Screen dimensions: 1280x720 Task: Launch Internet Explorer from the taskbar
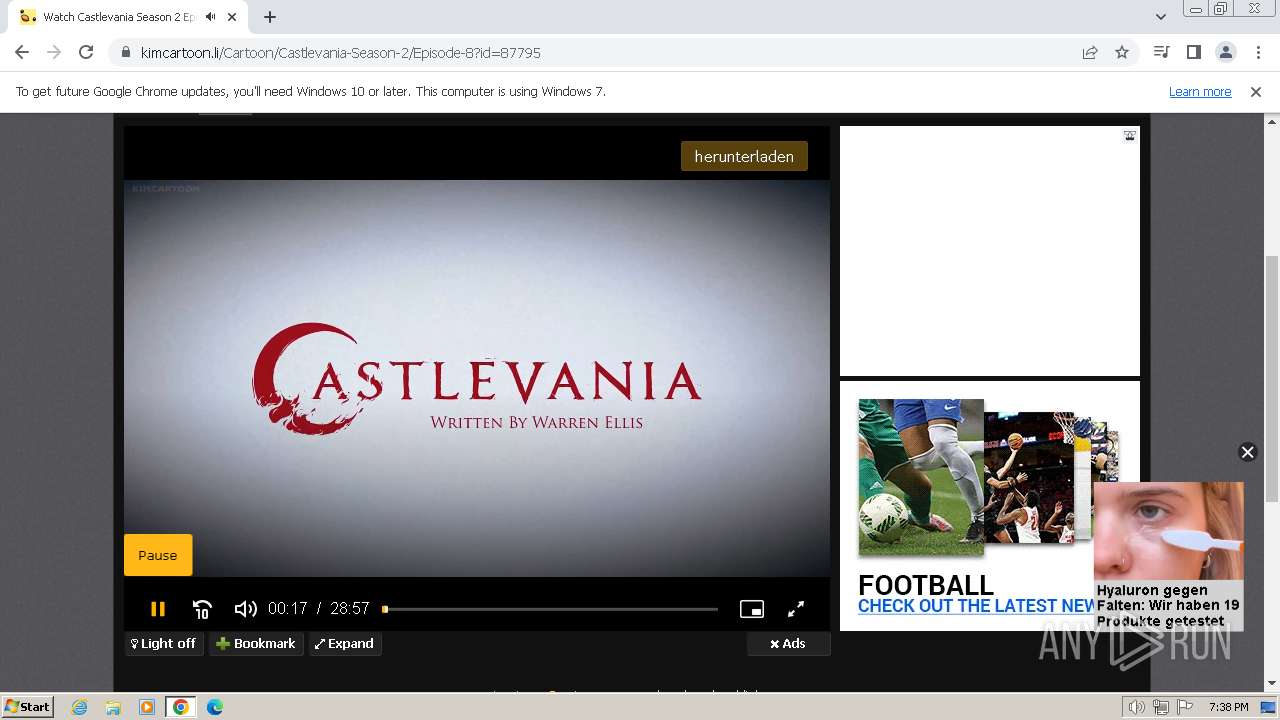pyautogui.click(x=79, y=707)
